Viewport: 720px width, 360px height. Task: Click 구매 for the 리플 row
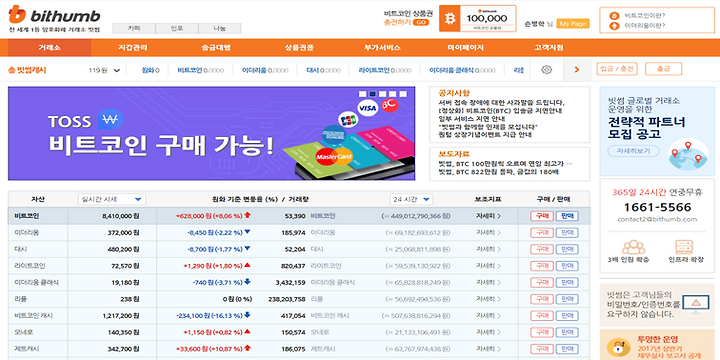point(541,299)
